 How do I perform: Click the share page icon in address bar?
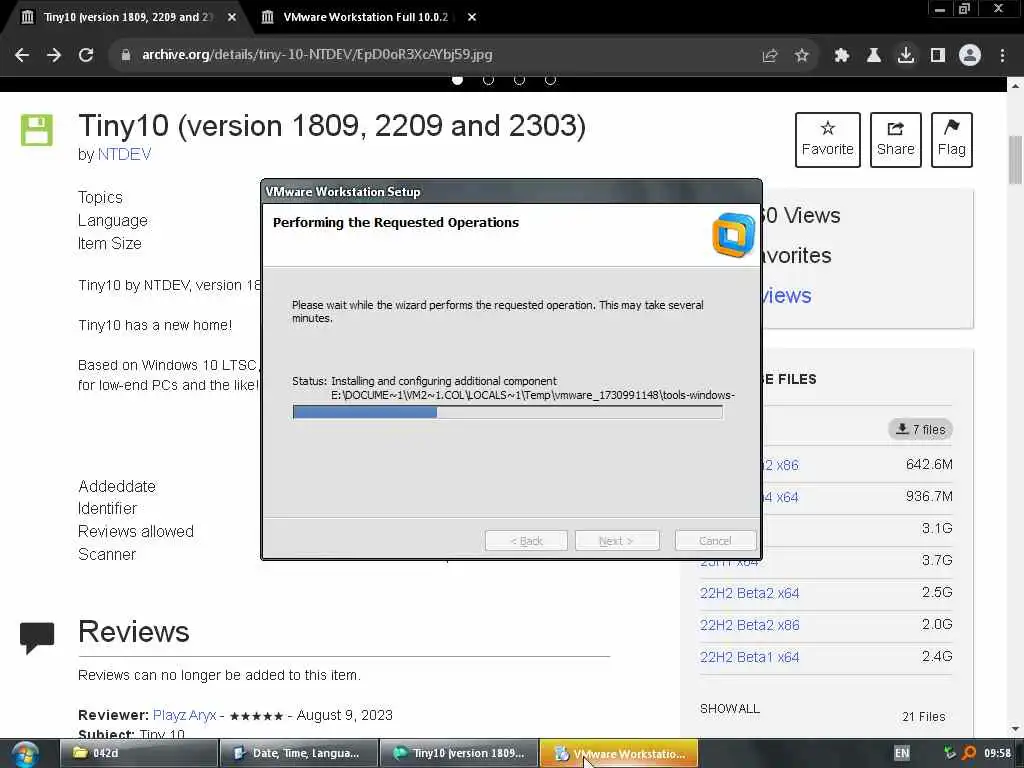click(x=770, y=56)
